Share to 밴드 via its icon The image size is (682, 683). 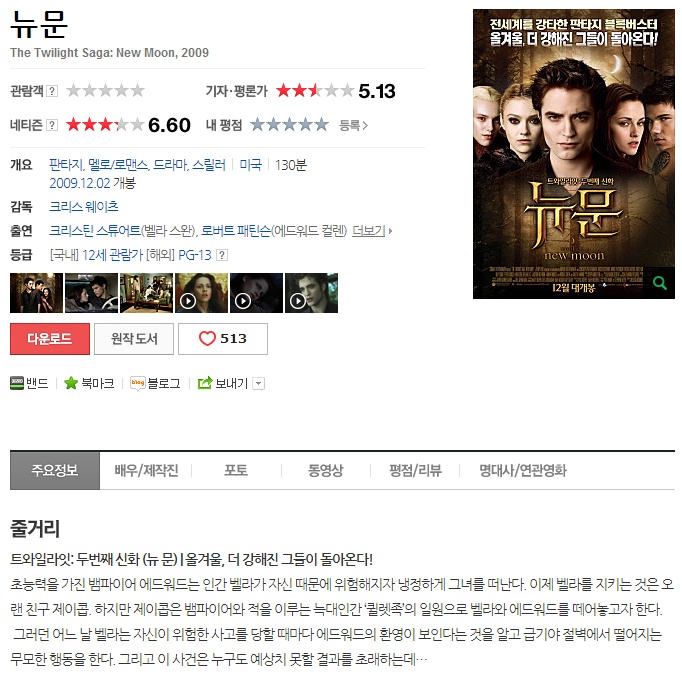click(17, 382)
